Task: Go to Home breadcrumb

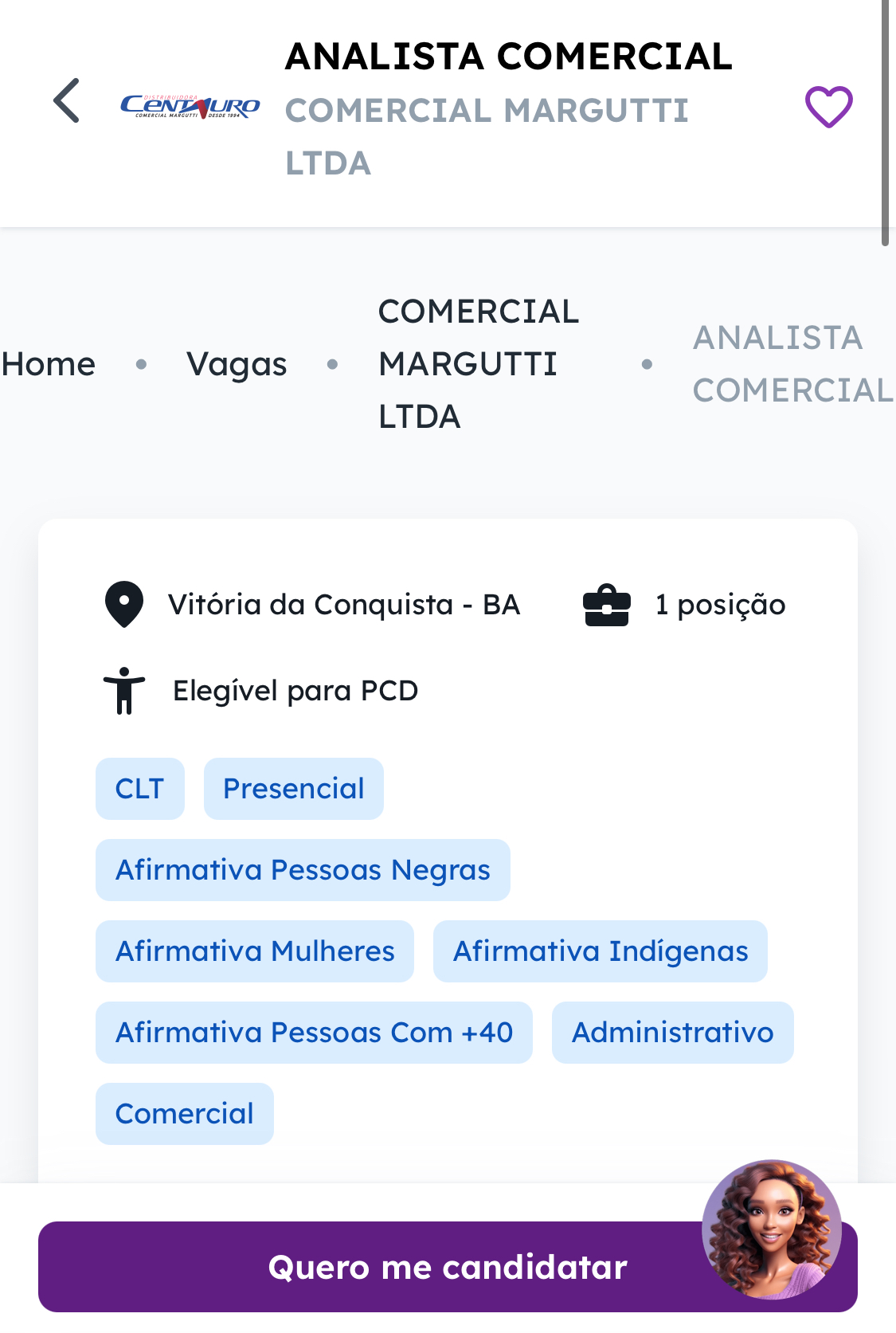Action: point(49,364)
